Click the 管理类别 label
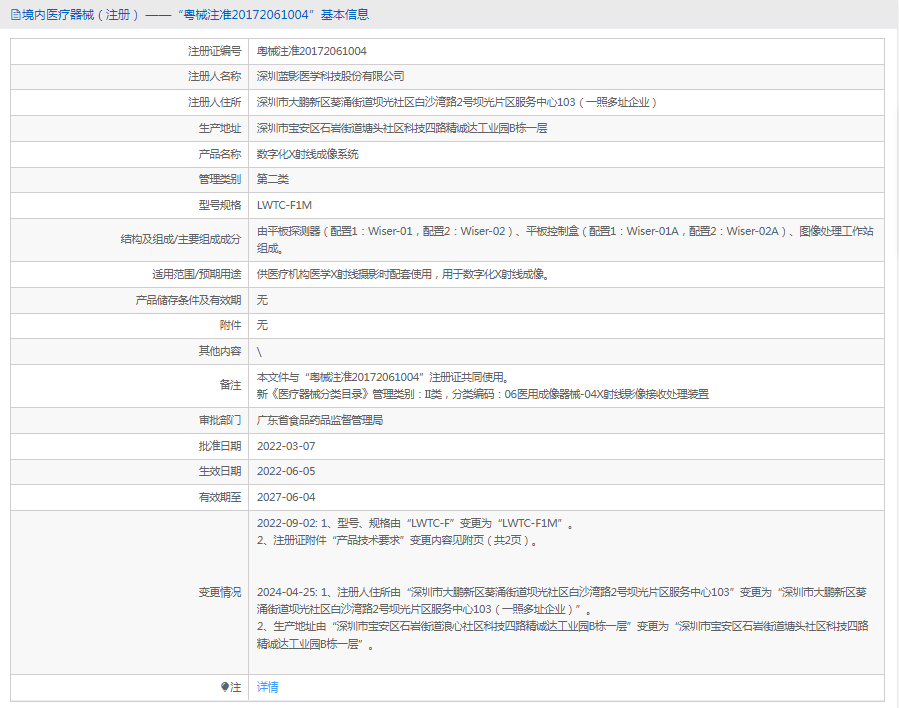899x708 pixels. point(220,179)
